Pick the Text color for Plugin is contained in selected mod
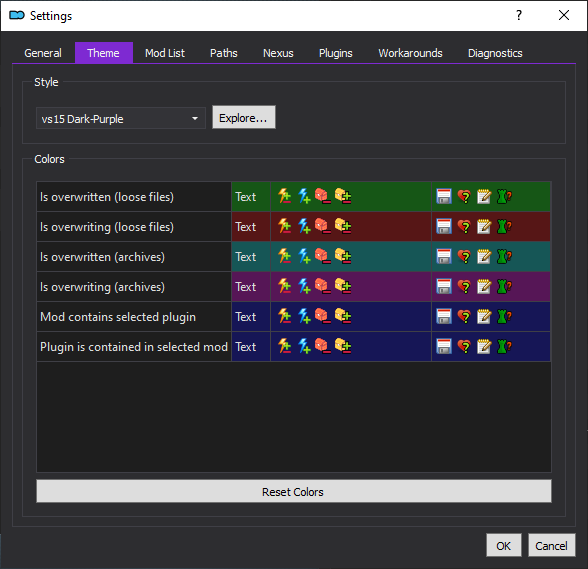The width and height of the screenshot is (588, 569). [x=251, y=347]
